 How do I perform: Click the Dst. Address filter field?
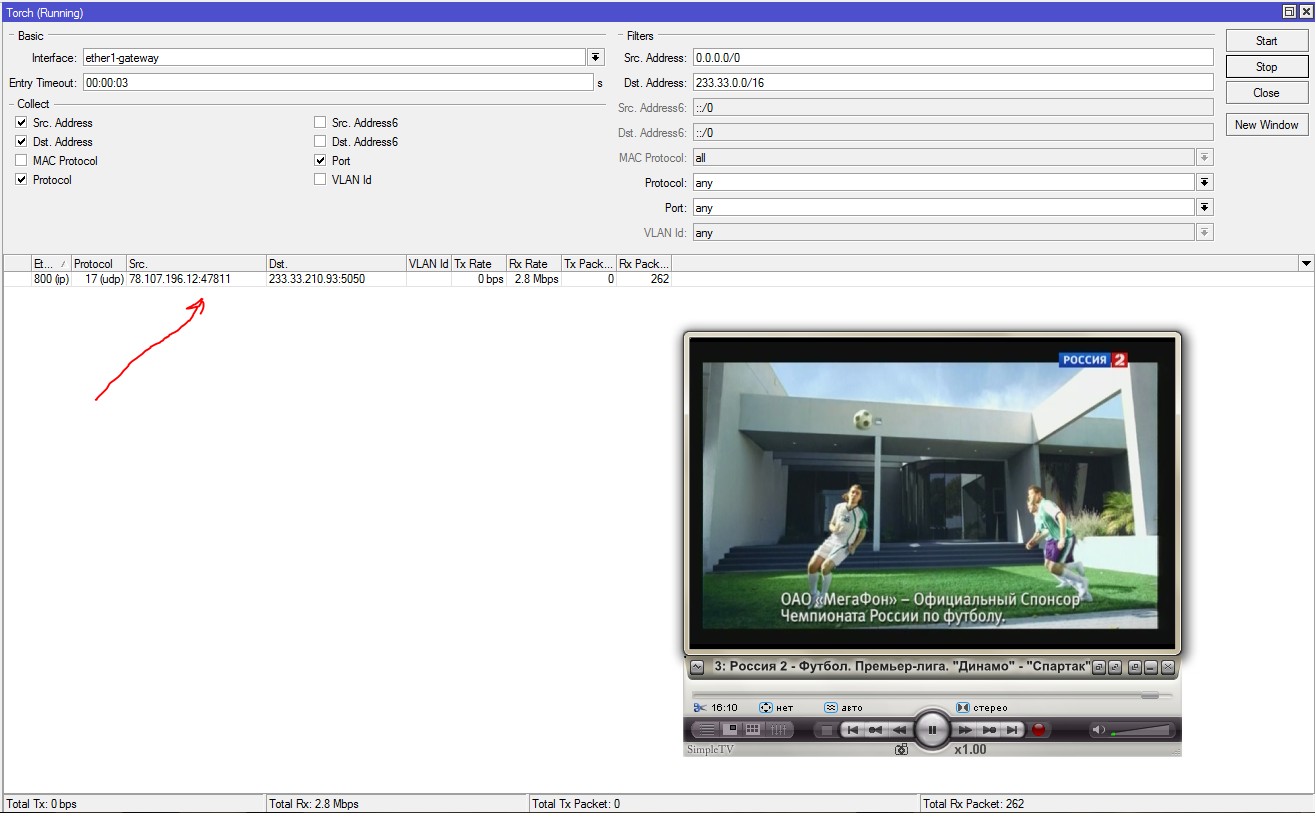(x=953, y=83)
